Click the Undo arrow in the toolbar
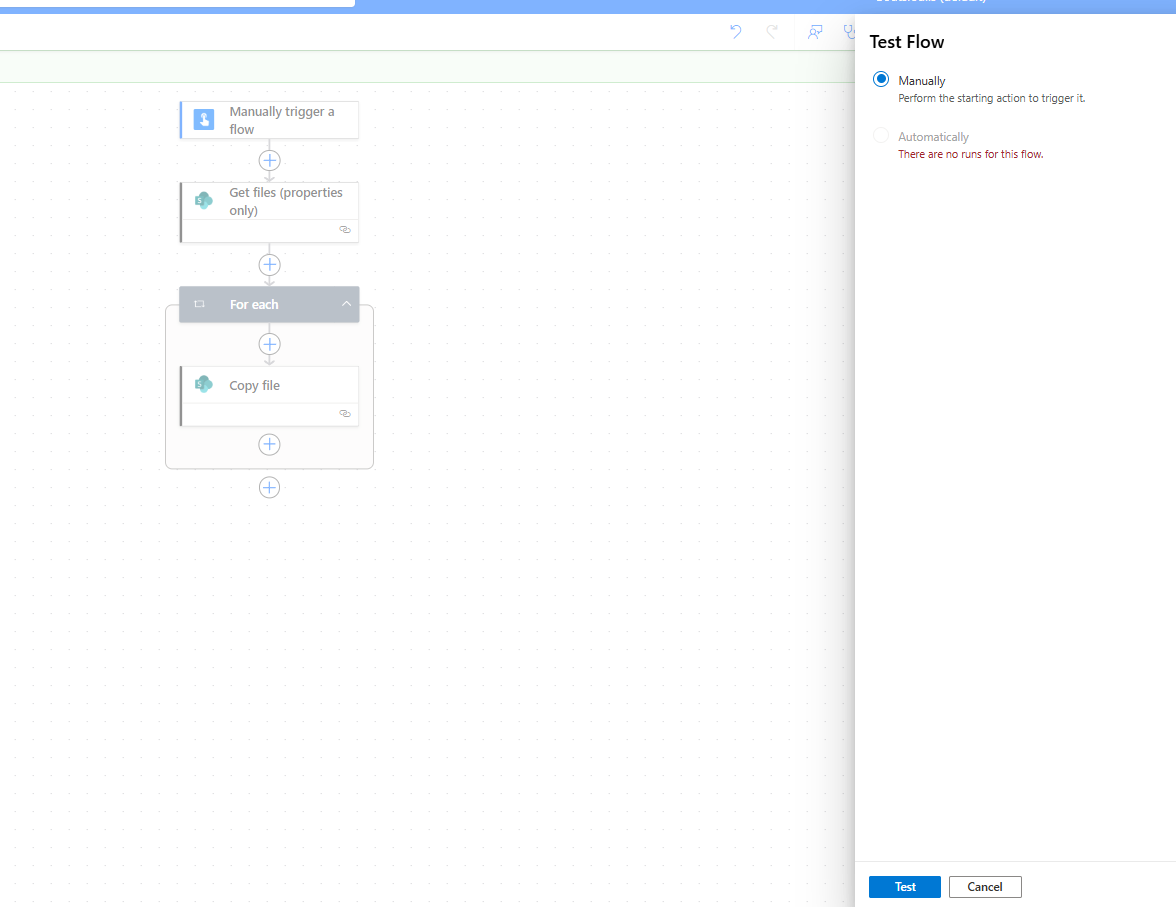Image resolution: width=1176 pixels, height=907 pixels. pyautogui.click(x=735, y=32)
